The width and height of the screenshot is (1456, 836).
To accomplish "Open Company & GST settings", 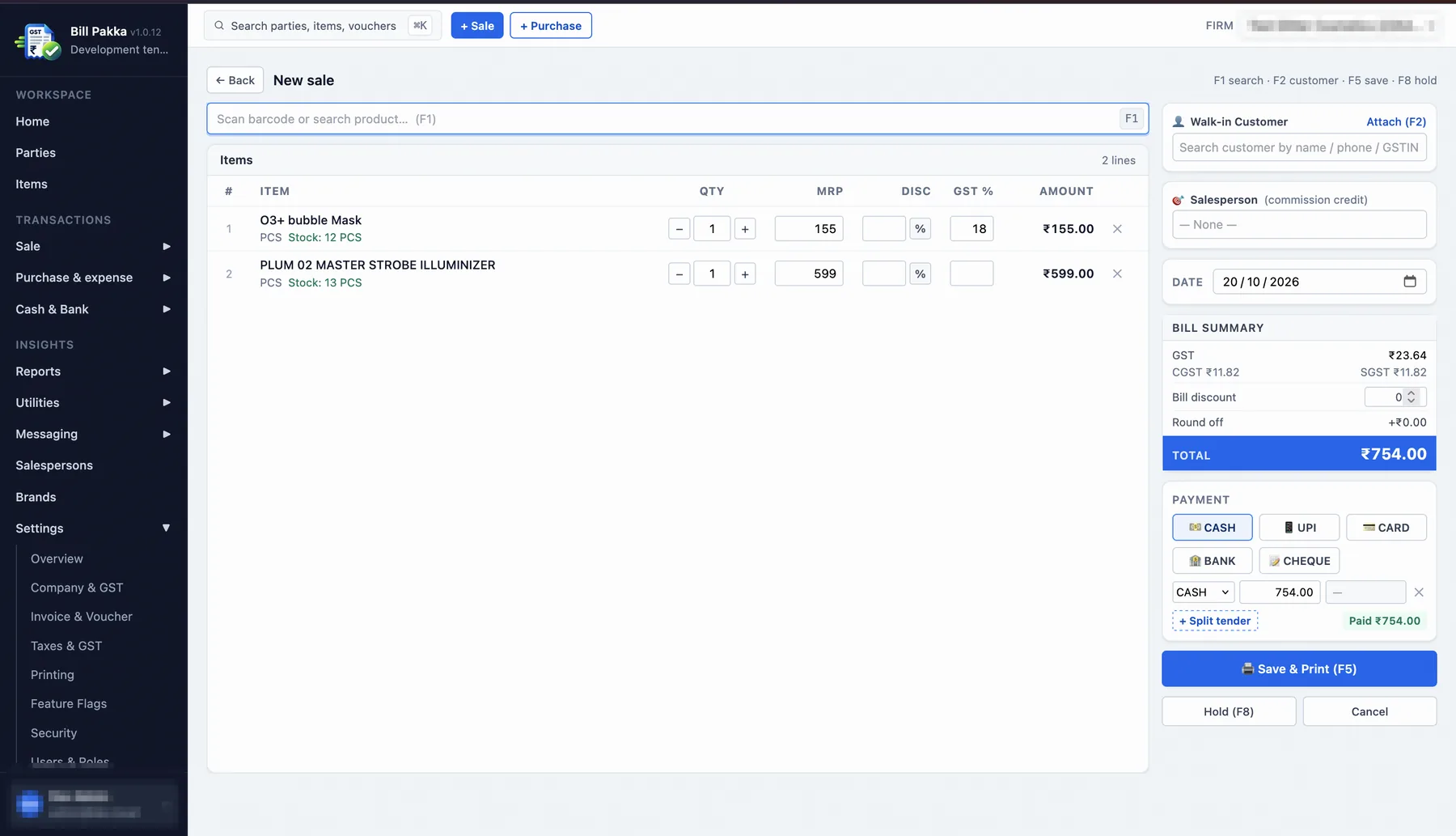I will [x=77, y=588].
